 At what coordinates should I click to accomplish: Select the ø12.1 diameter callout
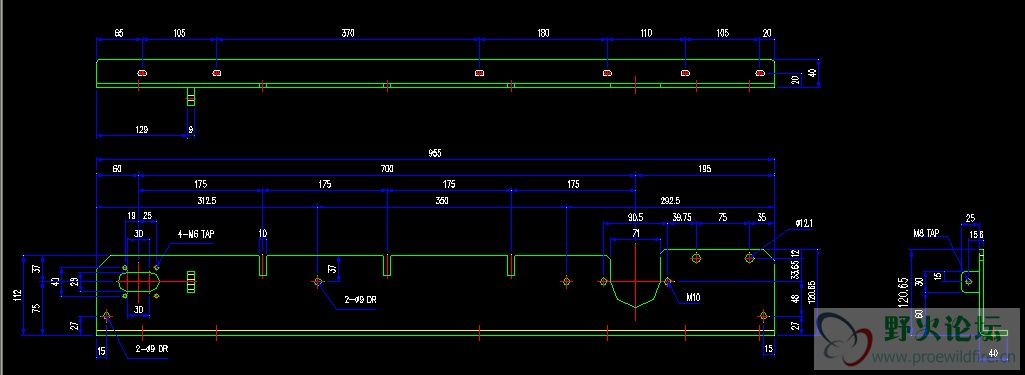(804, 223)
